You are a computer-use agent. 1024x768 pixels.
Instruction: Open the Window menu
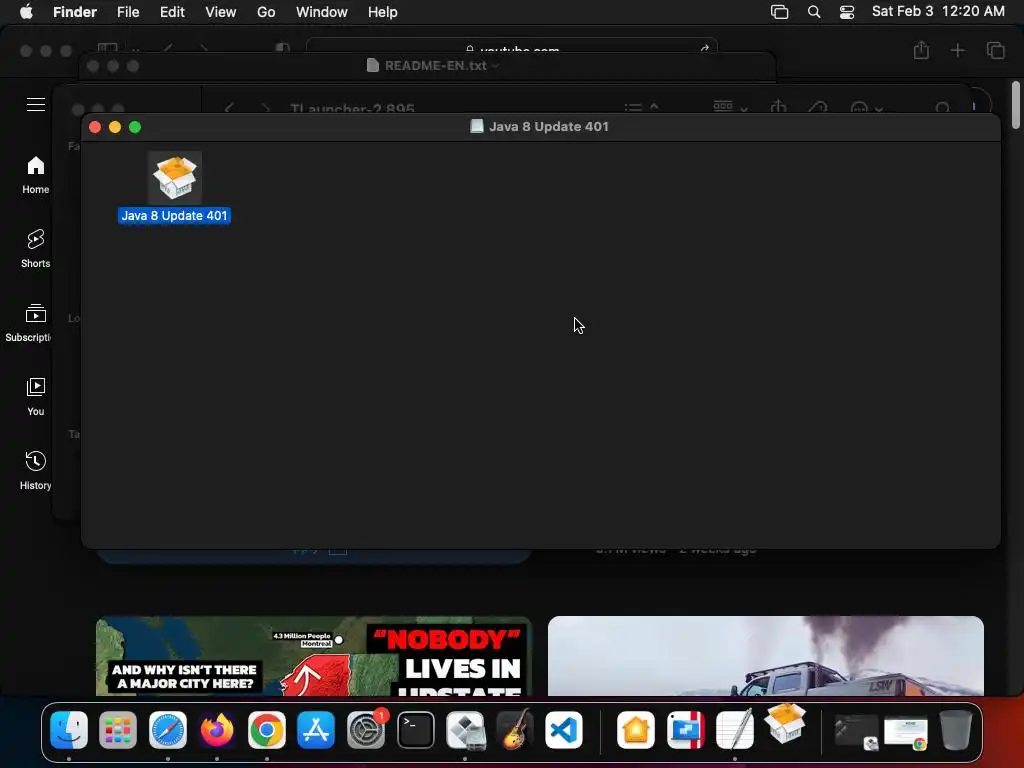click(321, 12)
